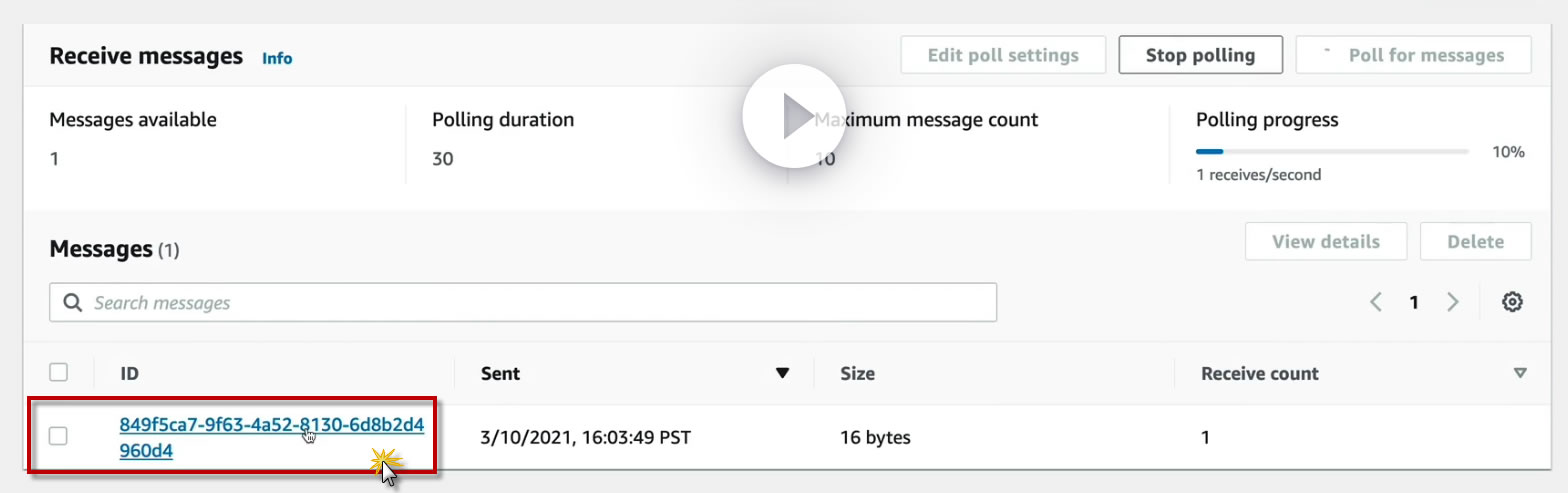Go to next page of messages

pos(1453,302)
